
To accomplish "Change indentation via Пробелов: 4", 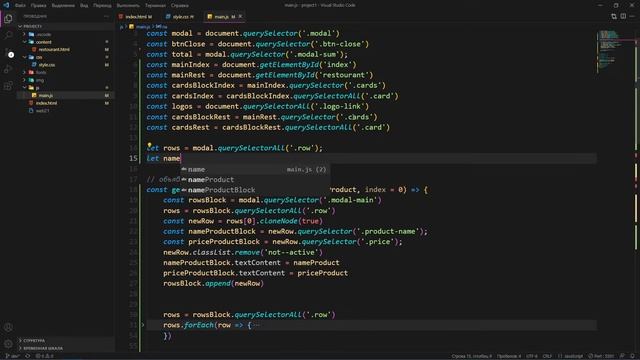I will (x=509, y=356).
